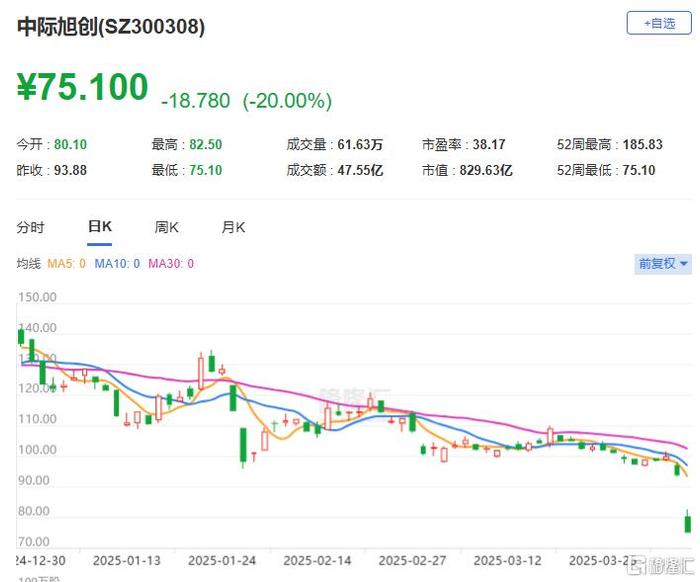700x582 pixels.
Task: Click 52周最低 value 75.10
Action: click(x=639, y=170)
